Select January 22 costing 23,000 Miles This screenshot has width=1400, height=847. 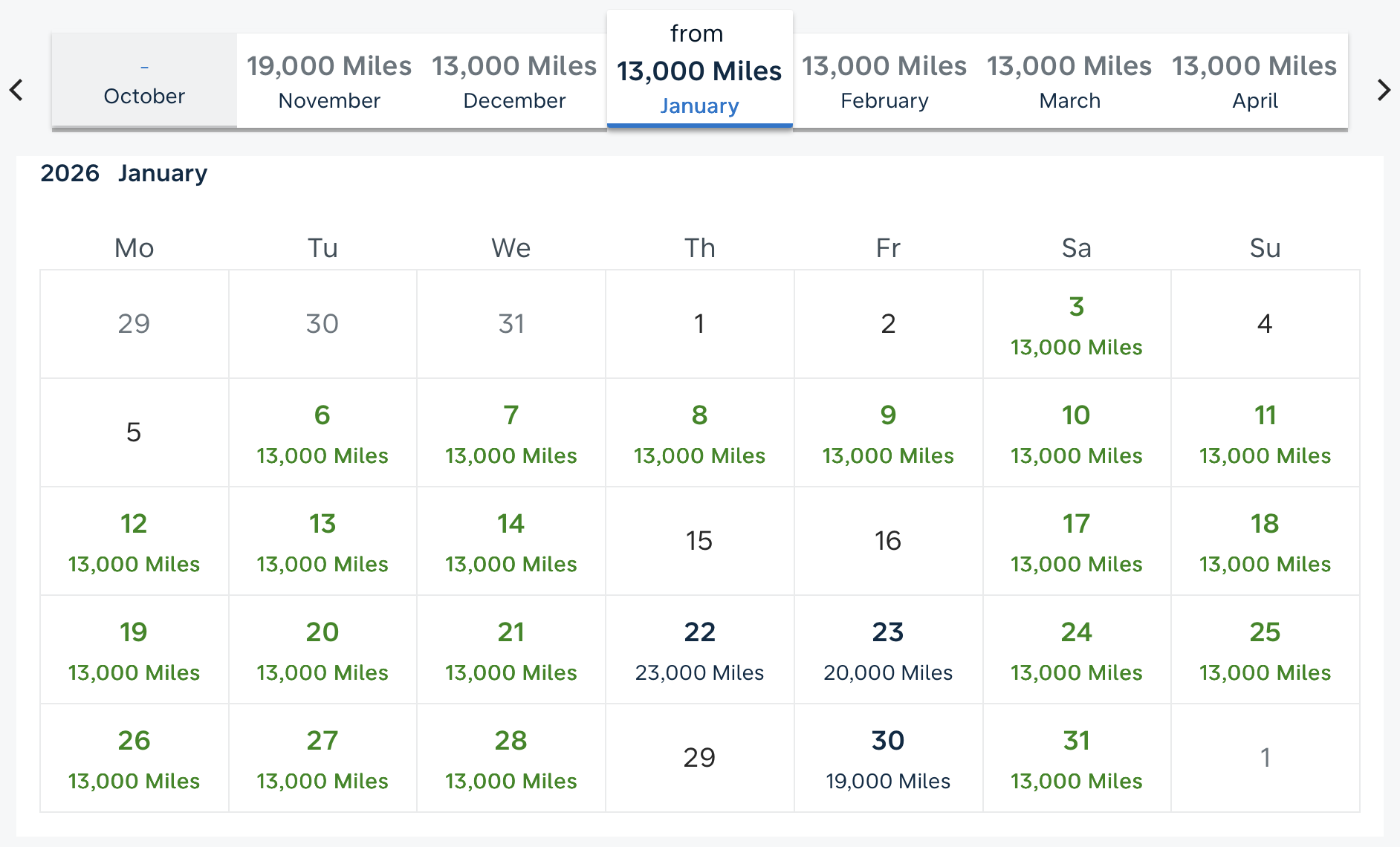[x=699, y=650]
